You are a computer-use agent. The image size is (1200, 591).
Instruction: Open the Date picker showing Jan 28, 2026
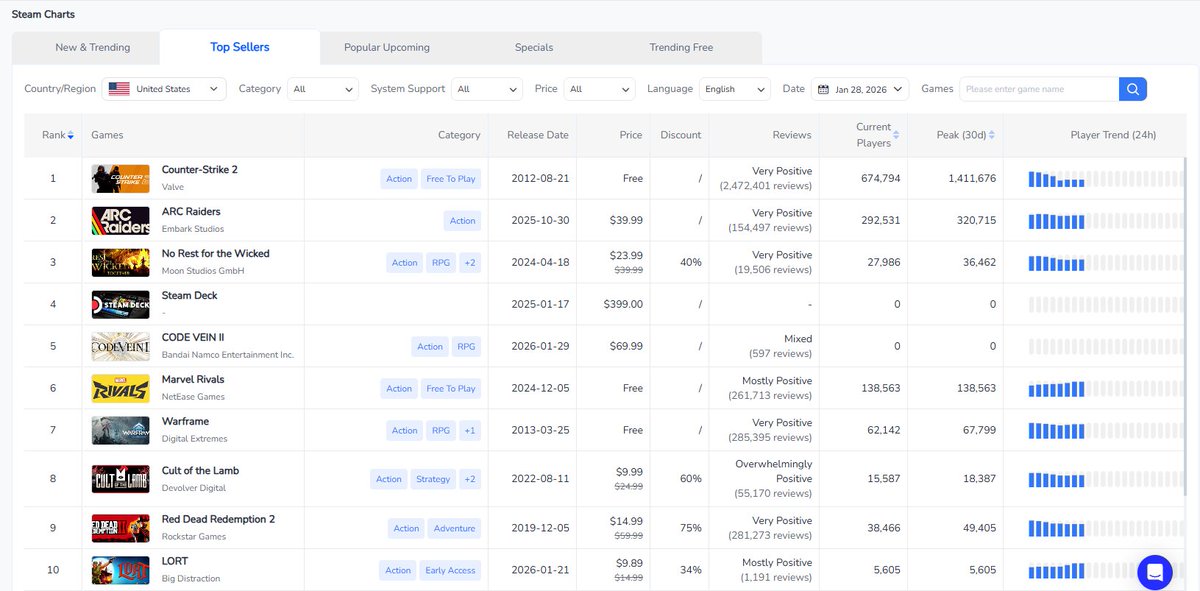click(860, 89)
